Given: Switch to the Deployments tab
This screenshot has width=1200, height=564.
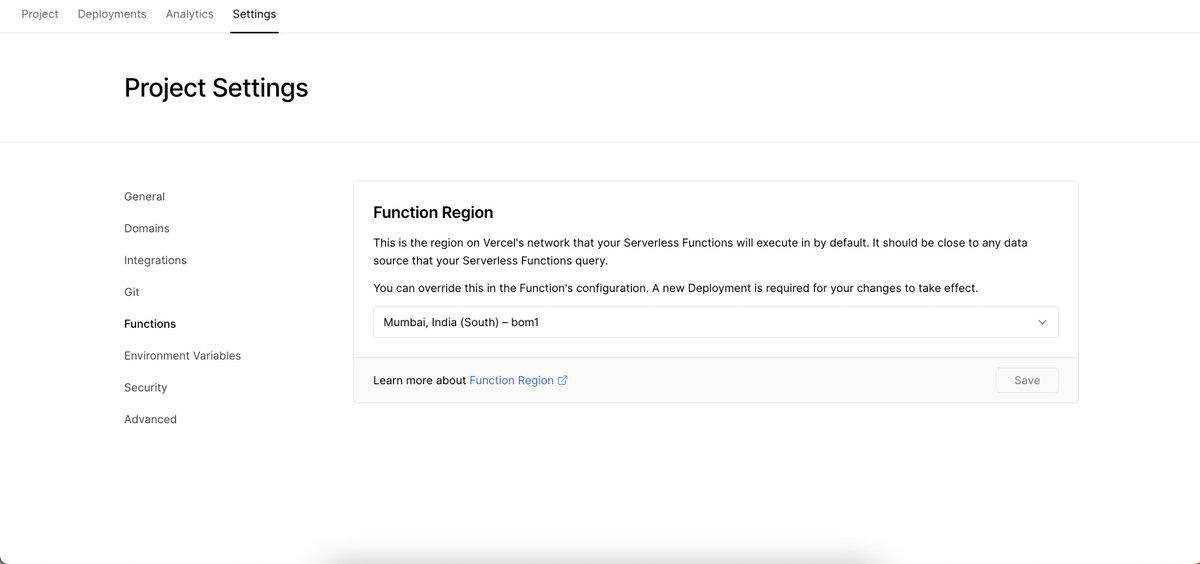Looking at the screenshot, I should [x=112, y=14].
